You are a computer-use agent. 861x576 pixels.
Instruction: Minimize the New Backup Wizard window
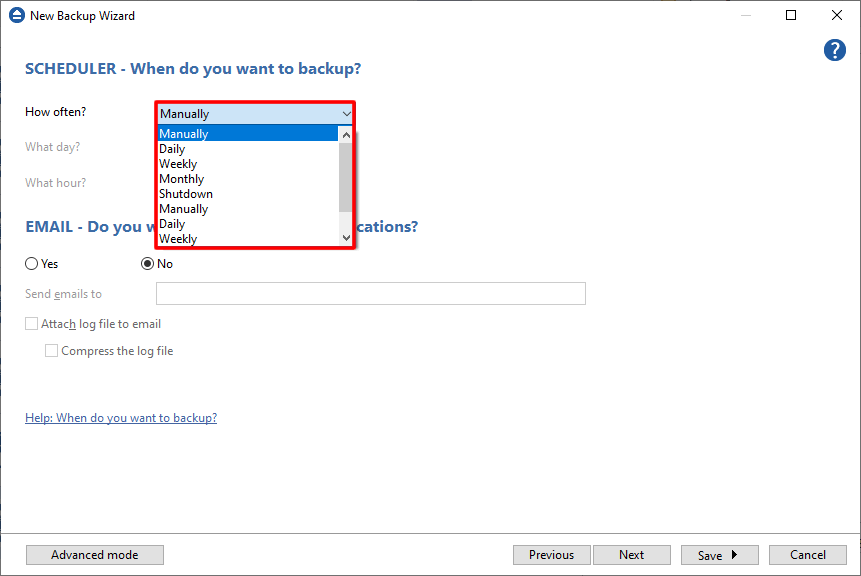click(x=746, y=16)
